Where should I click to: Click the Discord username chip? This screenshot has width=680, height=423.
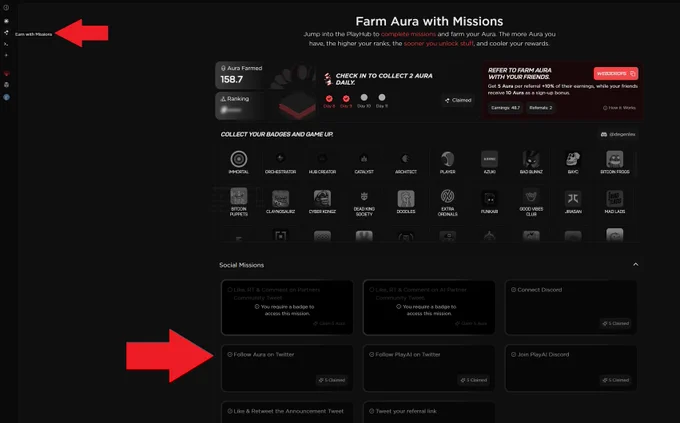(x=618, y=134)
